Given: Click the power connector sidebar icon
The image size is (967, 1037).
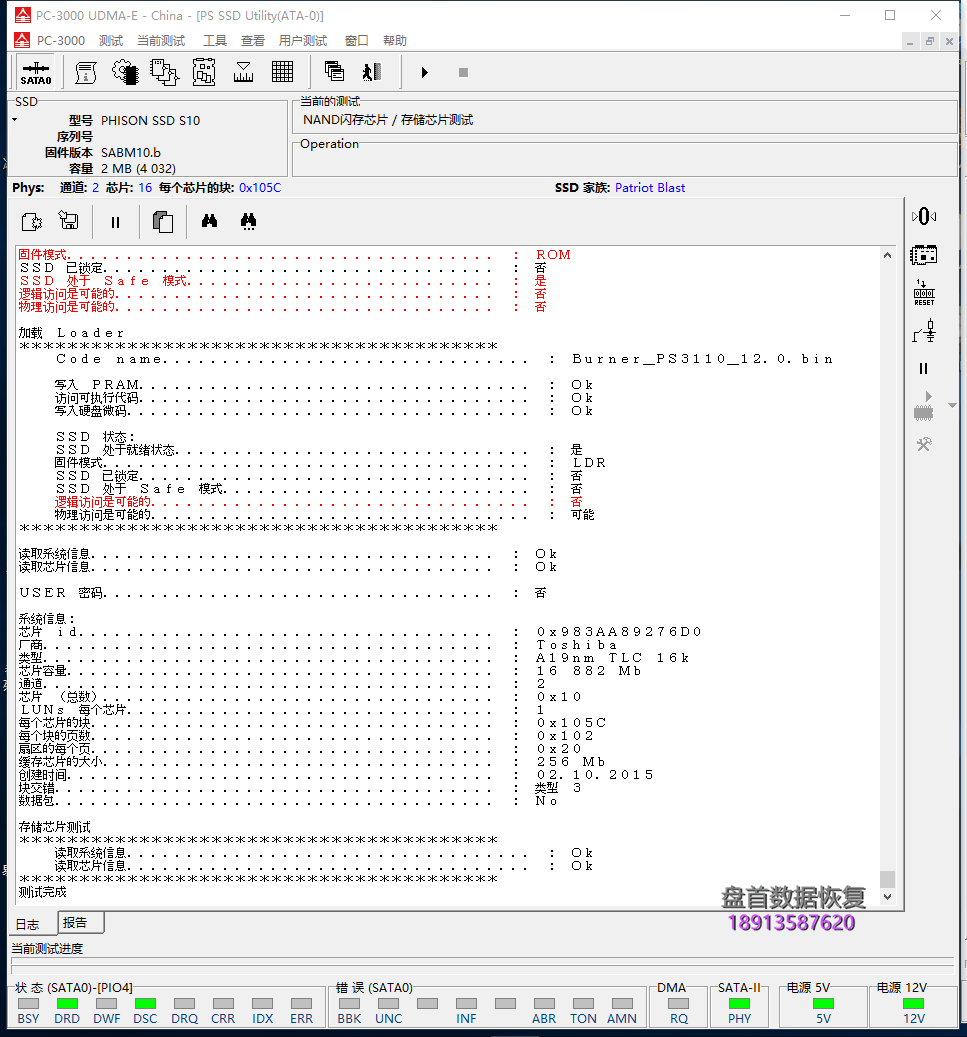Looking at the screenshot, I should click(x=924, y=331).
